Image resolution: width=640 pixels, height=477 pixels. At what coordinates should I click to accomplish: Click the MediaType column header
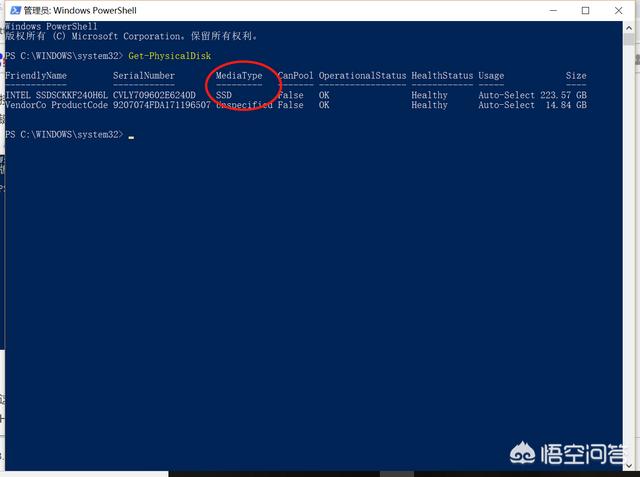[239, 75]
